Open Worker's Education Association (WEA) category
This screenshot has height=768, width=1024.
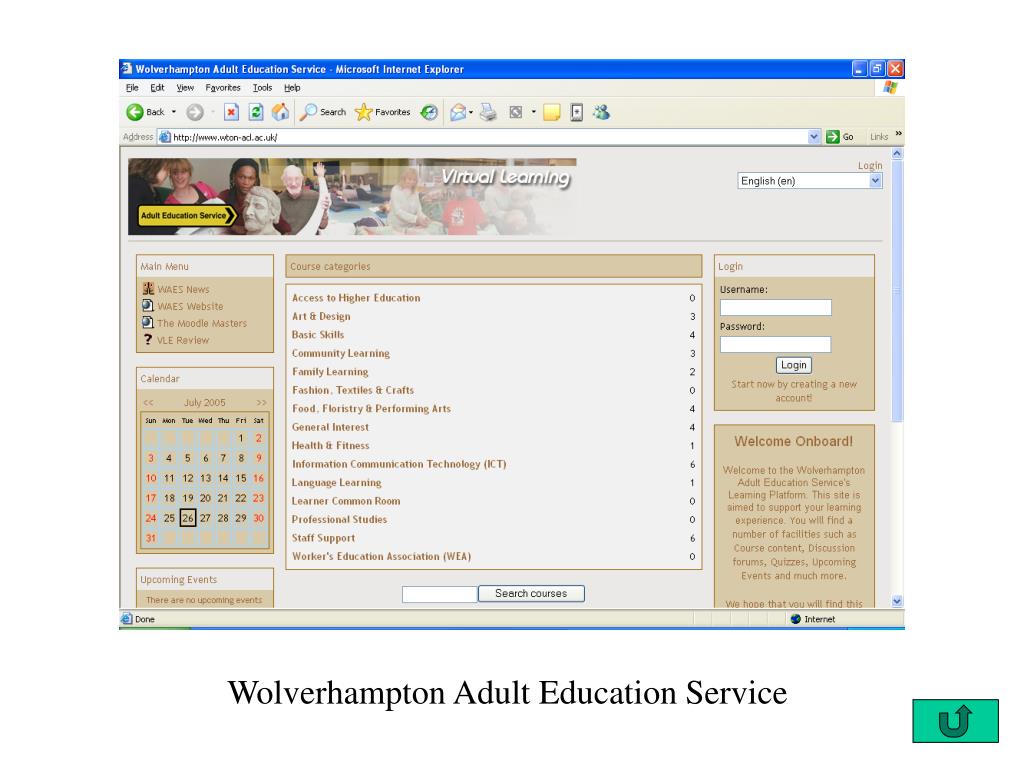click(x=381, y=556)
